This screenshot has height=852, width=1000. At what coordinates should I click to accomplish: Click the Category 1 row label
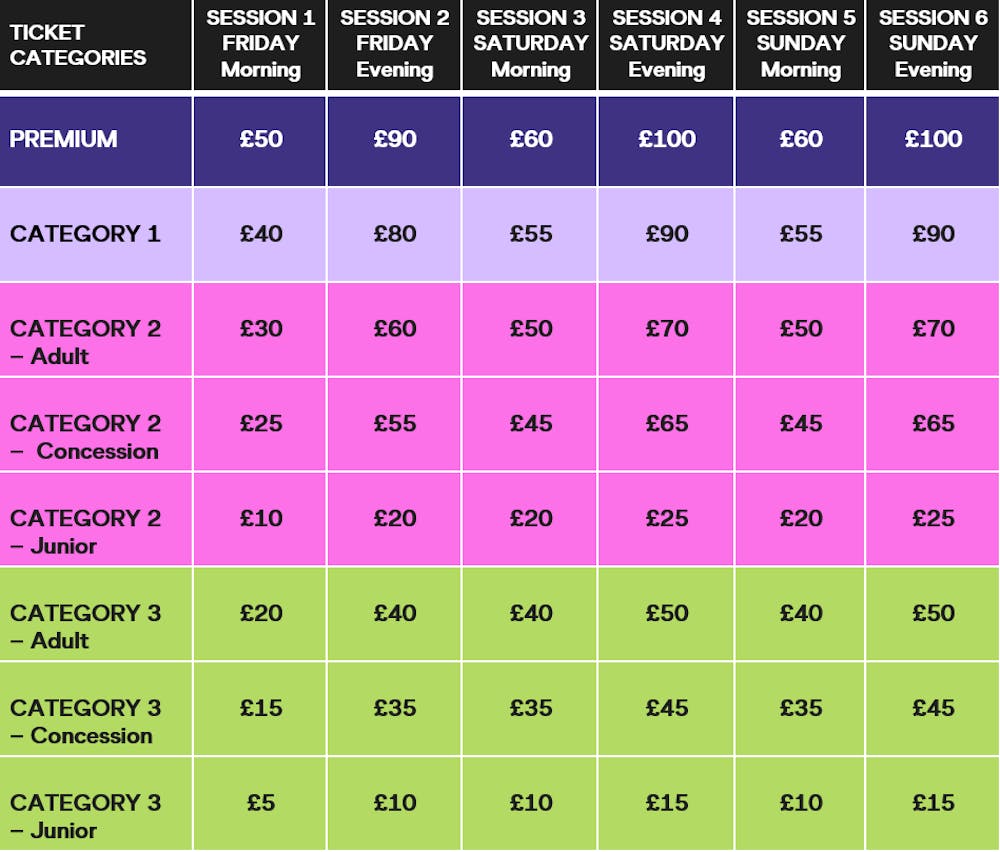click(x=85, y=234)
